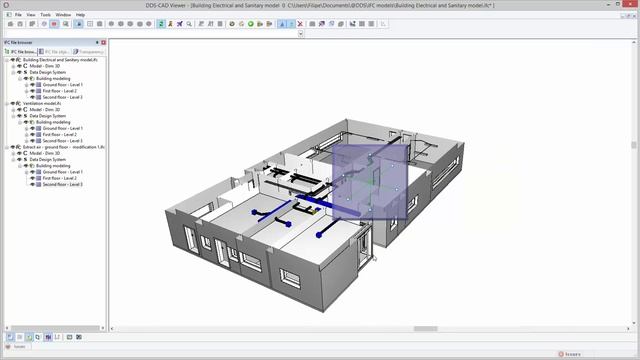Expand First floor - Level 2 under Building Electrical model
Screen dimensions: 640x360
coord(27,91)
